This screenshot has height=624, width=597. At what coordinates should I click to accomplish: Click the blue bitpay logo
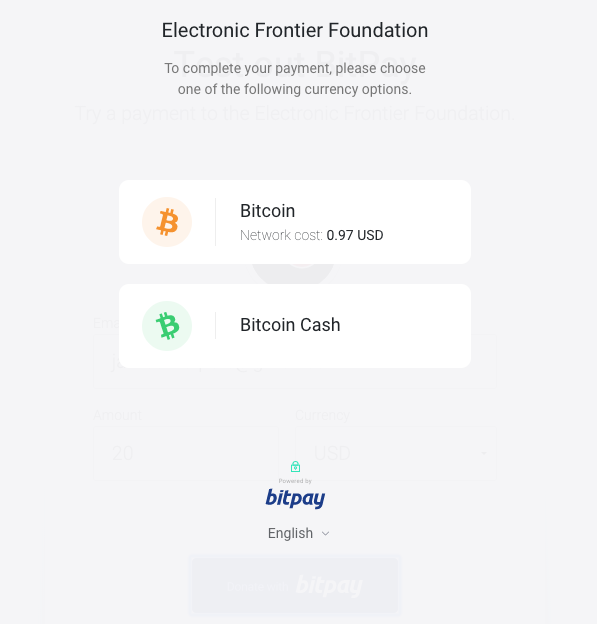(x=295, y=498)
